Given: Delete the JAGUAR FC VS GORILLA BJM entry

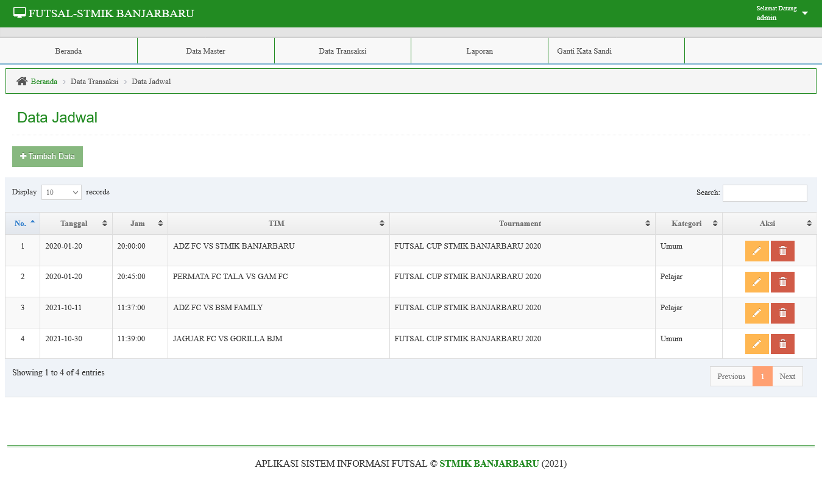Looking at the screenshot, I should pyautogui.click(x=783, y=344).
